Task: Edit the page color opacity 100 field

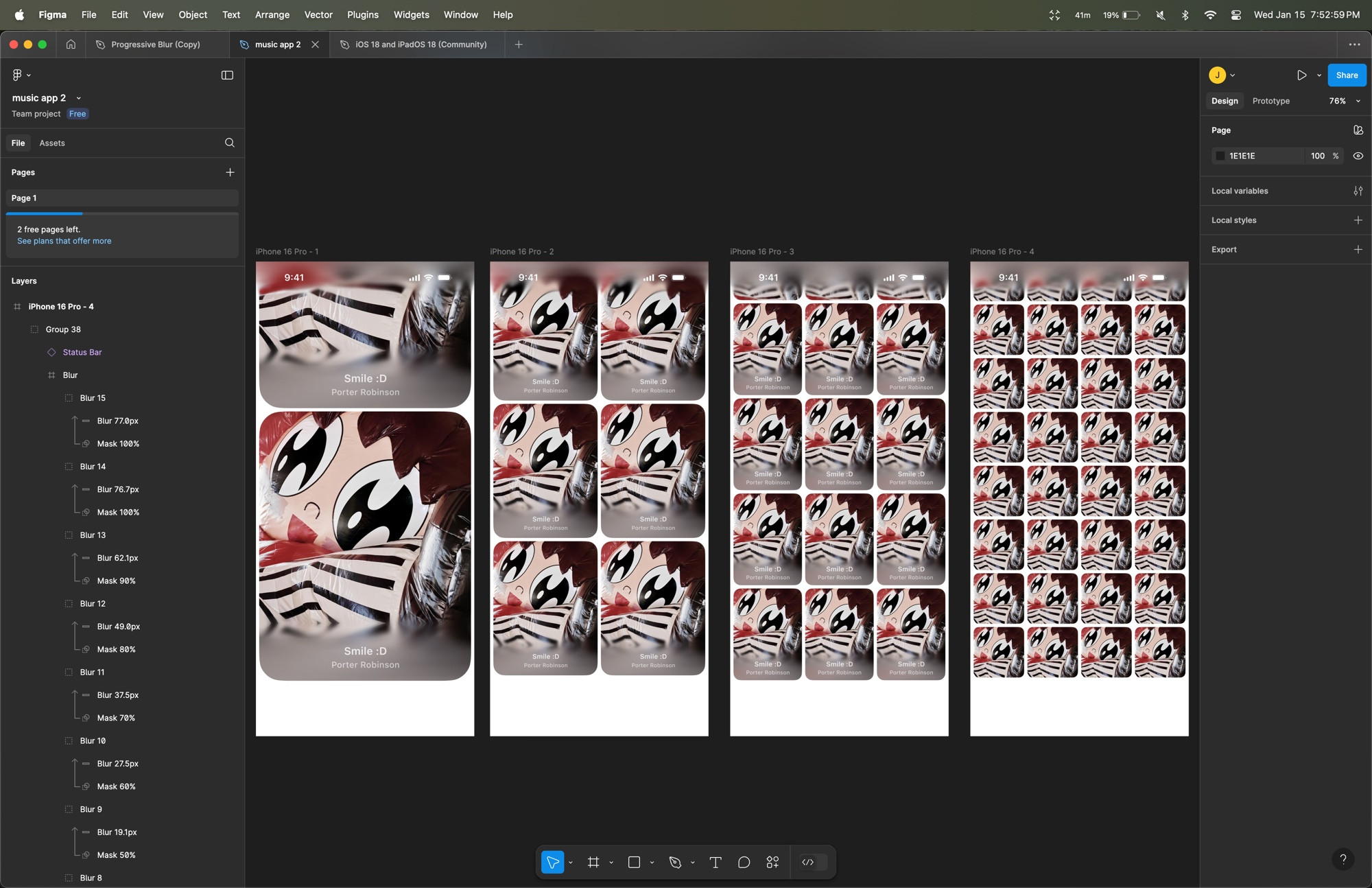Action: click(x=1318, y=156)
